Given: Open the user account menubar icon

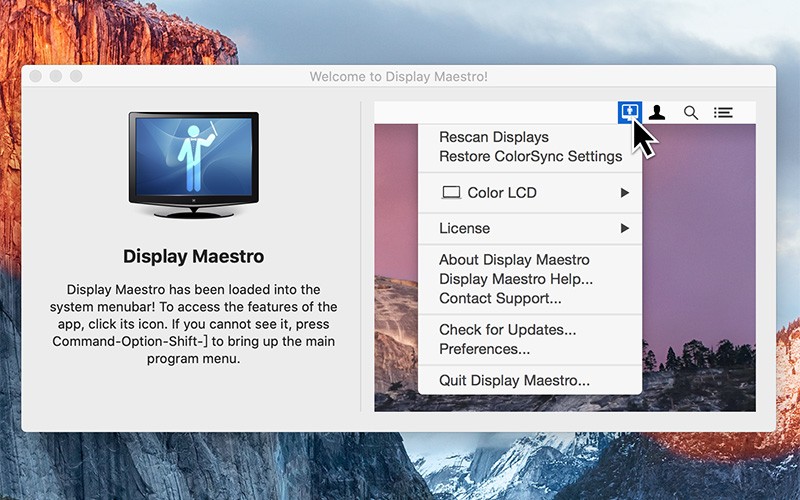Looking at the screenshot, I should (657, 112).
